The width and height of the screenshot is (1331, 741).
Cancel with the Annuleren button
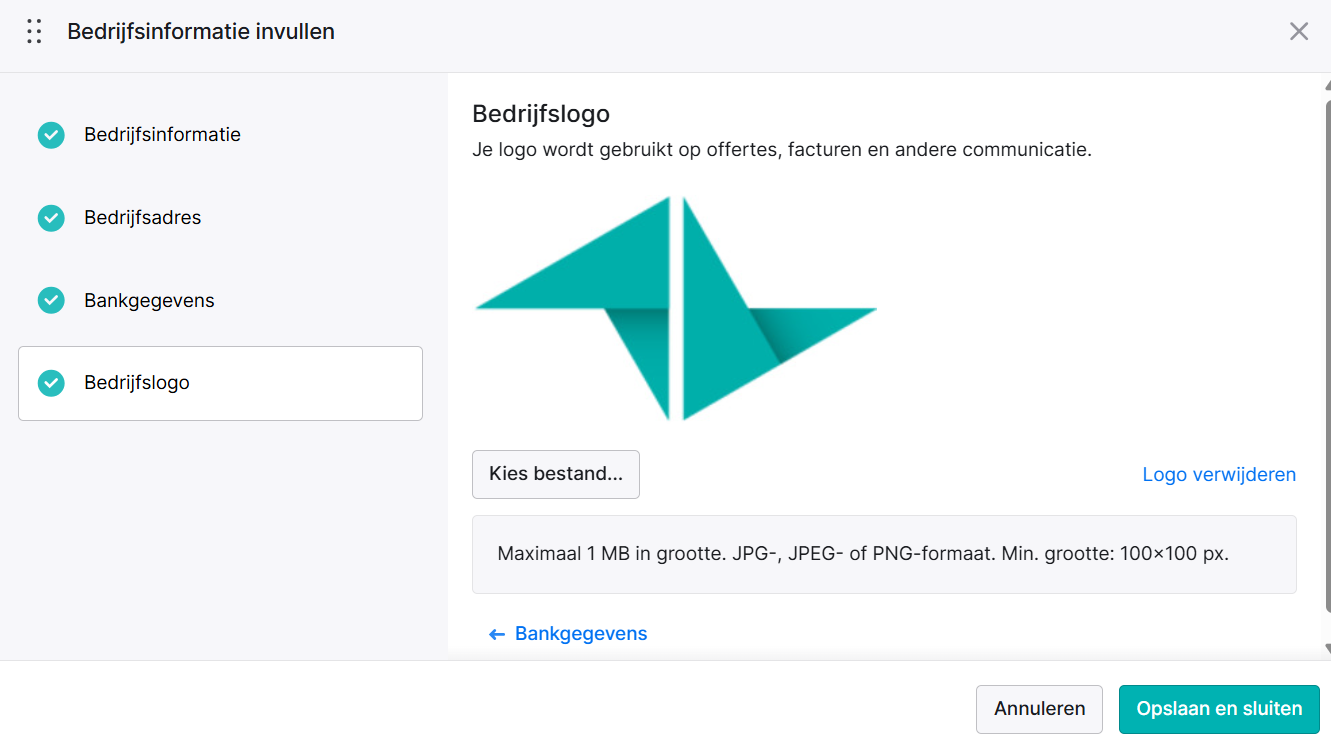[1039, 709]
